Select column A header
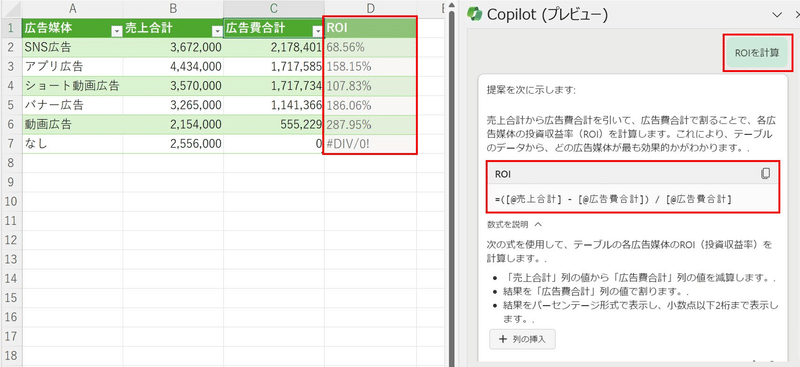800x367 pixels. pyautogui.click(x=72, y=8)
